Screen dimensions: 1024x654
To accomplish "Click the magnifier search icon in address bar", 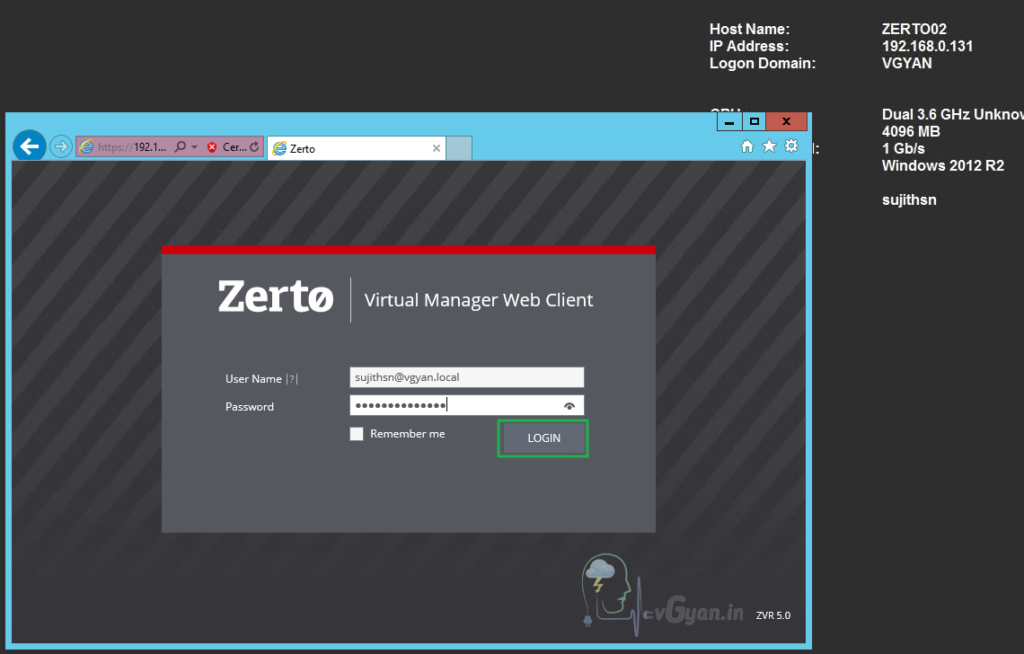I will coord(179,145).
